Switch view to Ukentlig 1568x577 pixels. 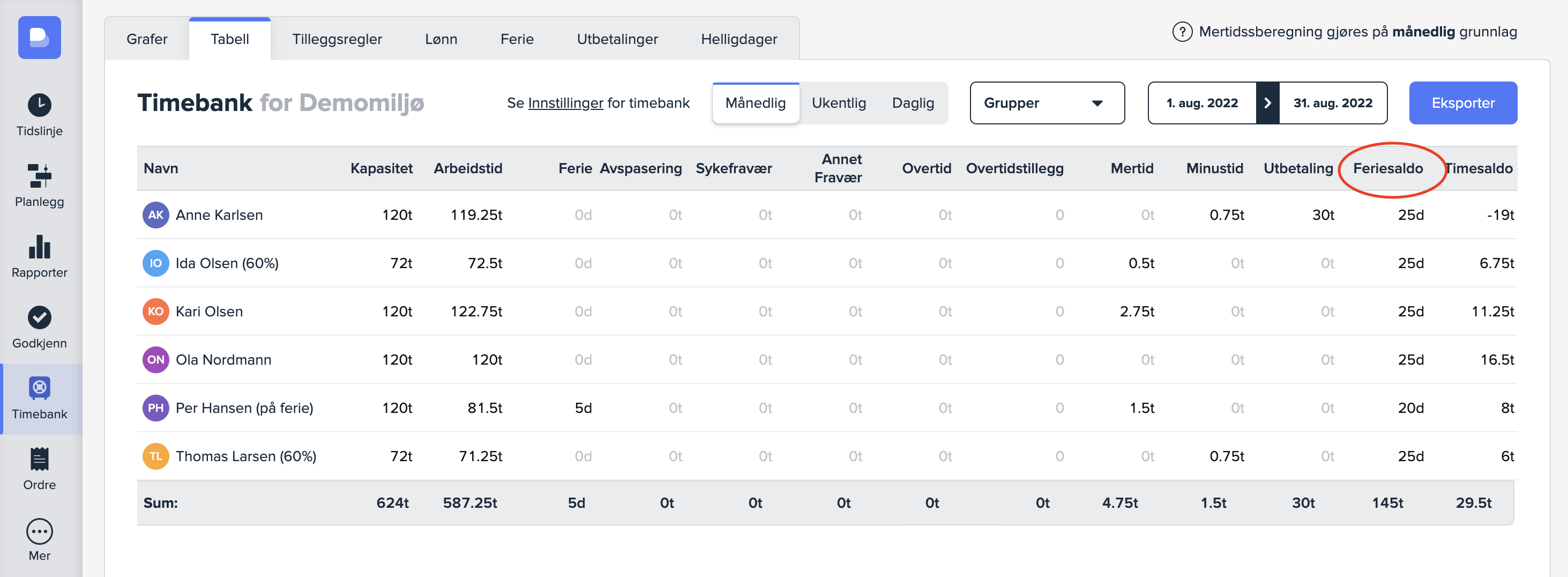[x=838, y=103]
